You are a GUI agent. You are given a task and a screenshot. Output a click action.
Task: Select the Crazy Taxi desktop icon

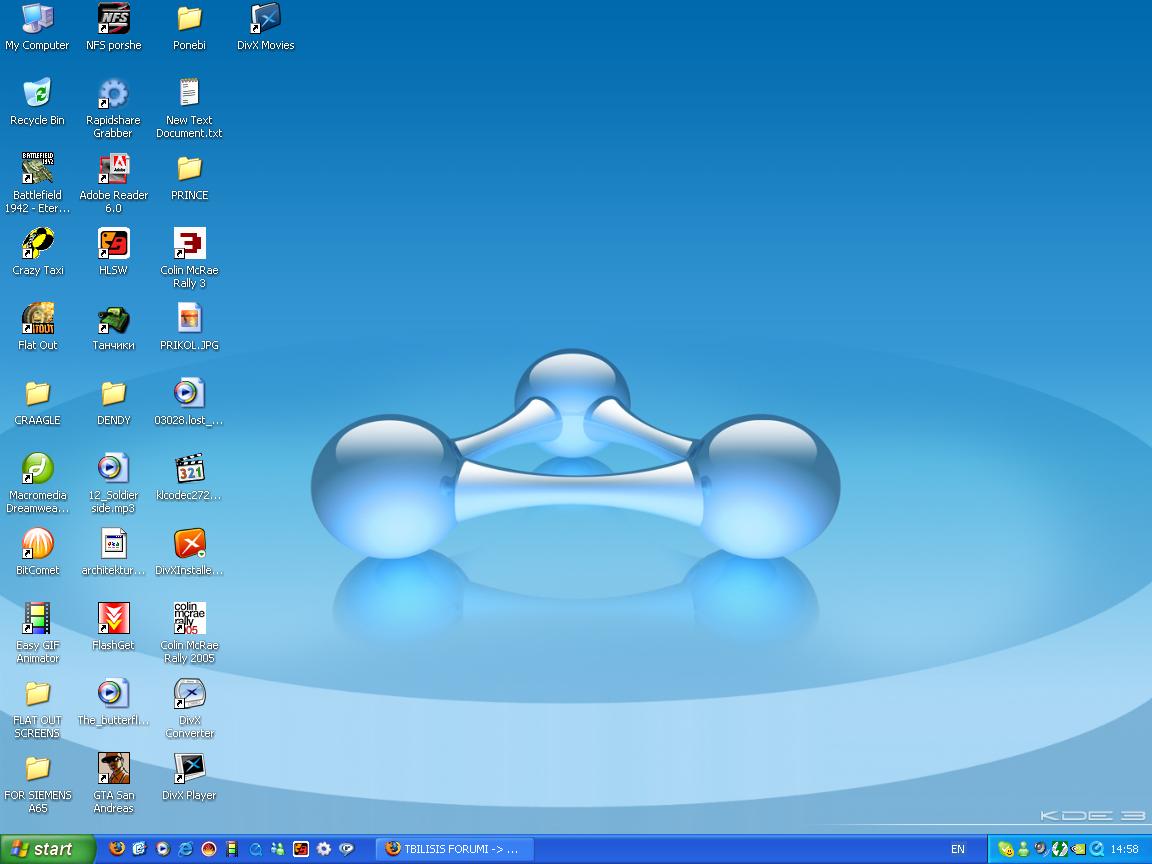click(37, 251)
